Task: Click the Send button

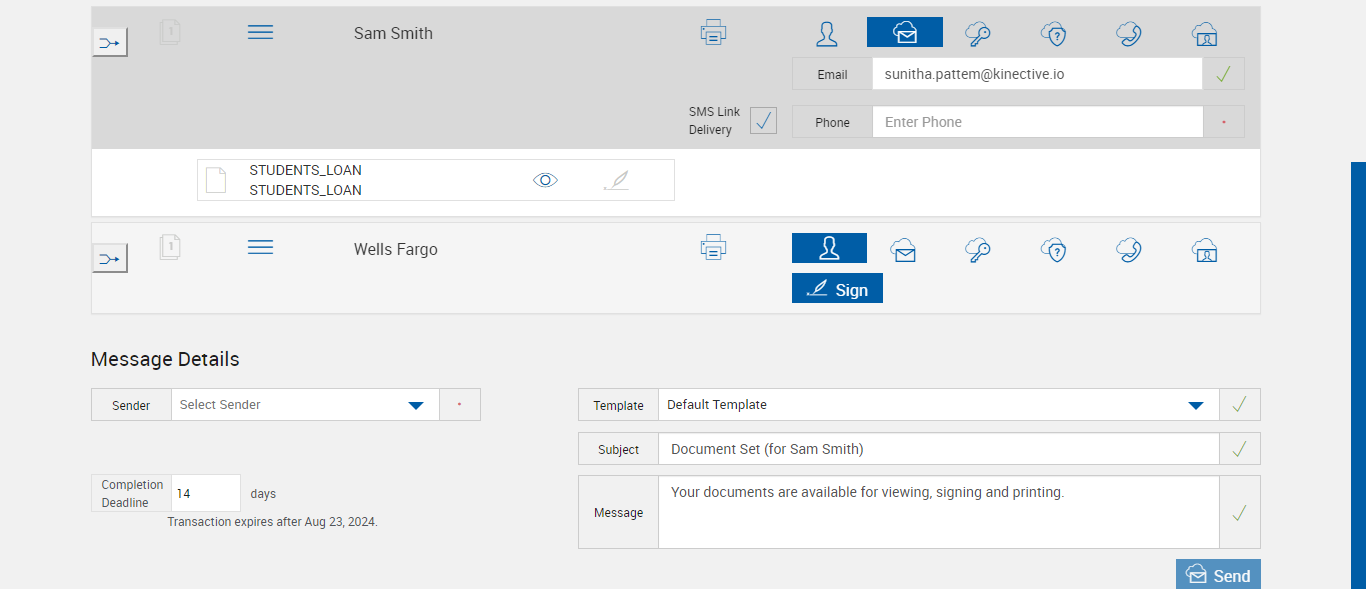Action: [x=1218, y=575]
